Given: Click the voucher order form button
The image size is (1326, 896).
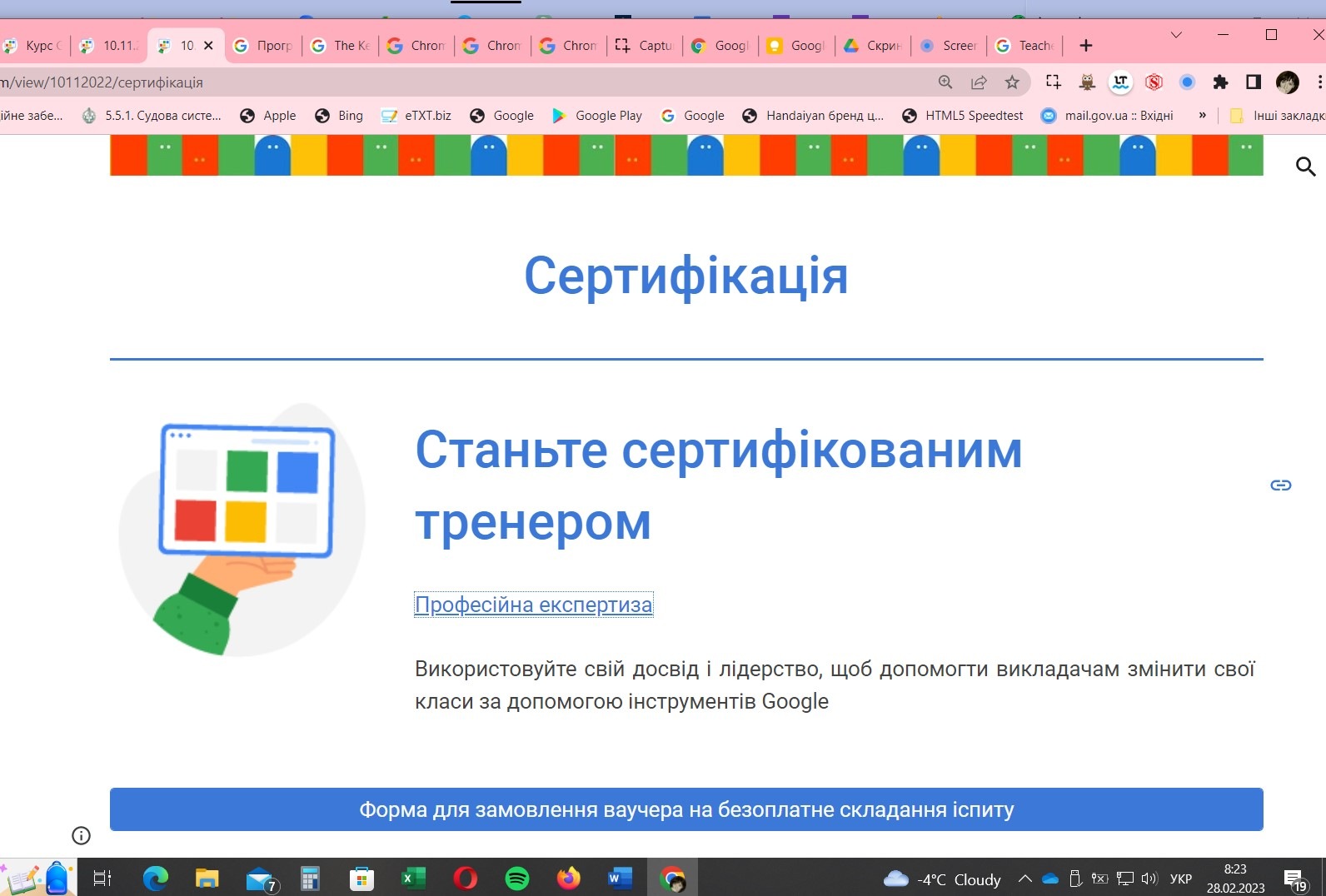Looking at the screenshot, I should (x=686, y=809).
